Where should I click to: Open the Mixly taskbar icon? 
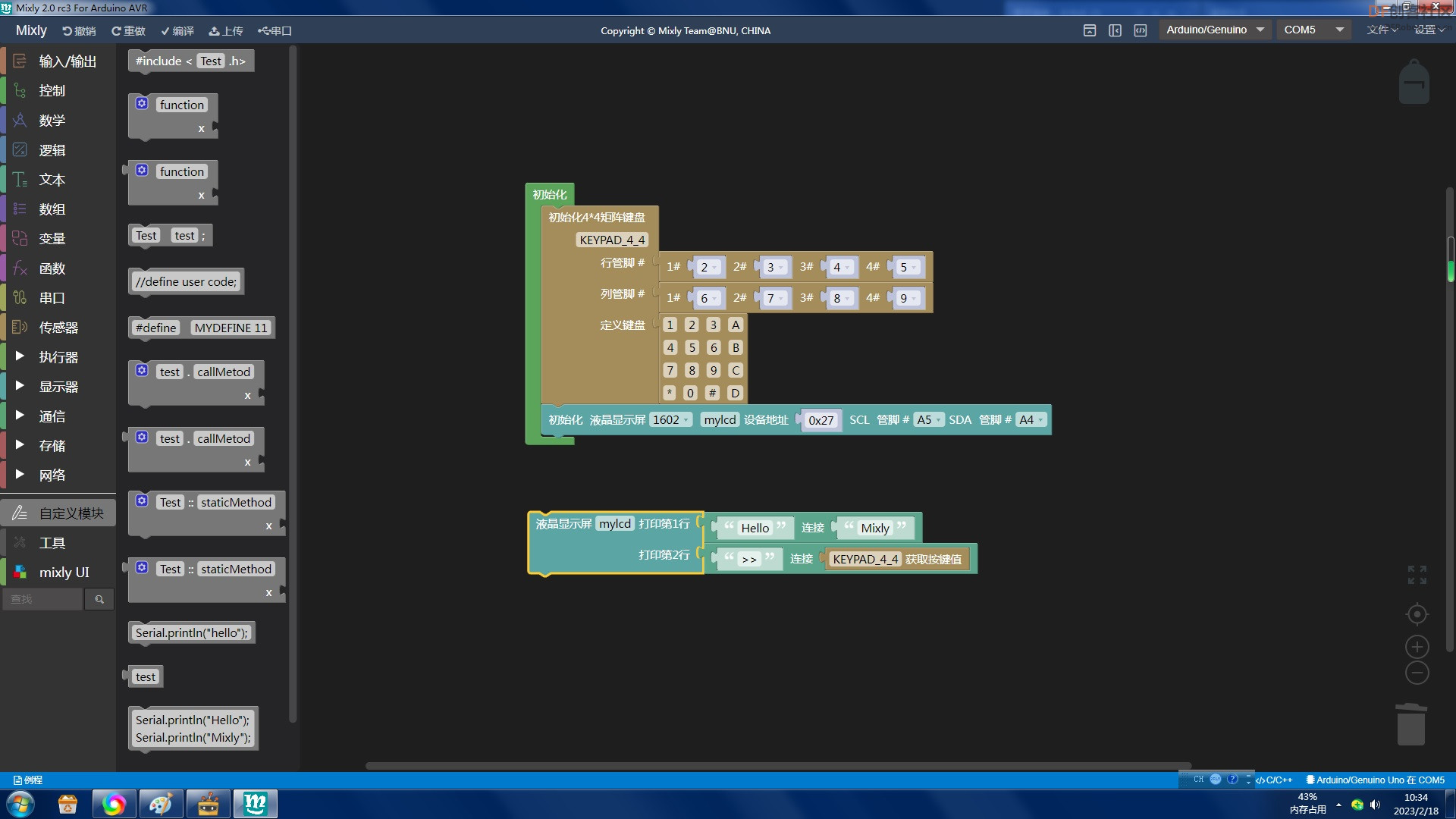pos(255,804)
